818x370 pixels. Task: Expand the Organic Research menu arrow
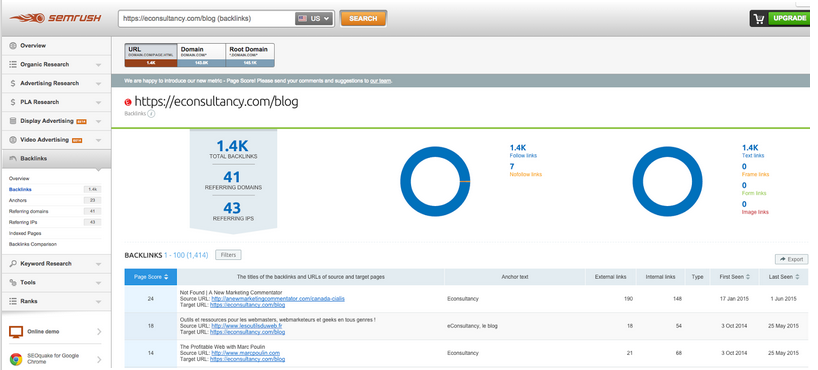(99, 65)
